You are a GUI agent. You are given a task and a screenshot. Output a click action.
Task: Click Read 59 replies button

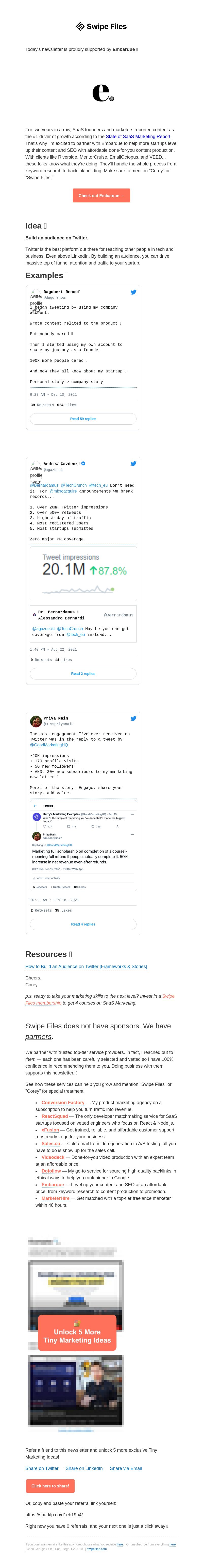(83, 419)
